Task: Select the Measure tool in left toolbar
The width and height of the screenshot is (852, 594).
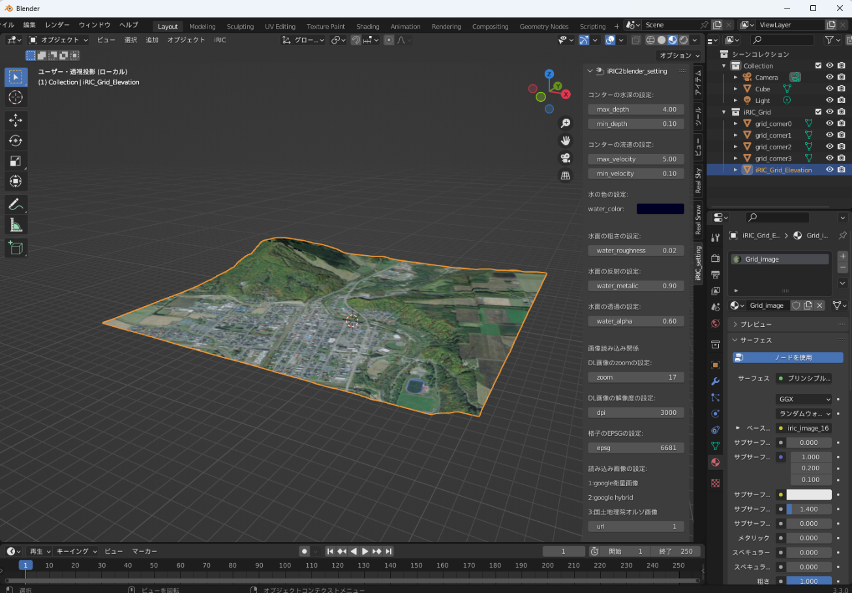Action: pyautogui.click(x=16, y=225)
